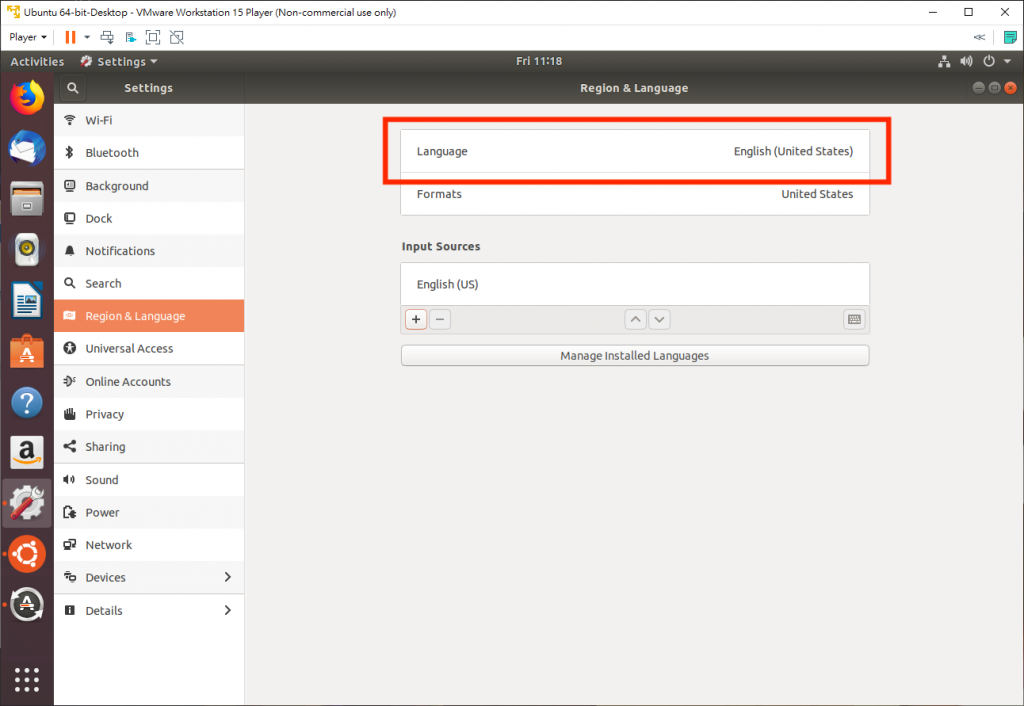The image size is (1024, 706).
Task: Click the Unity mode icon in VMware toolbar
Action: pyautogui.click(x=176, y=37)
